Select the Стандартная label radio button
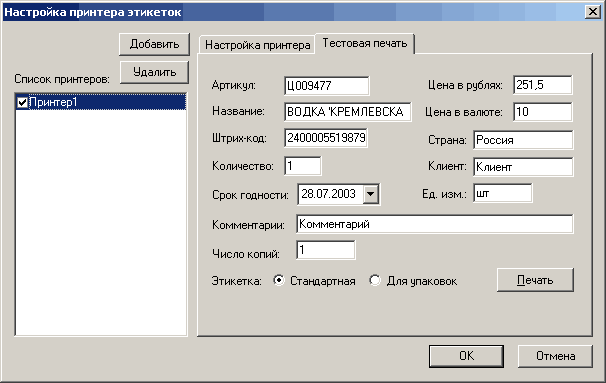606x383 pixels. click(279, 280)
